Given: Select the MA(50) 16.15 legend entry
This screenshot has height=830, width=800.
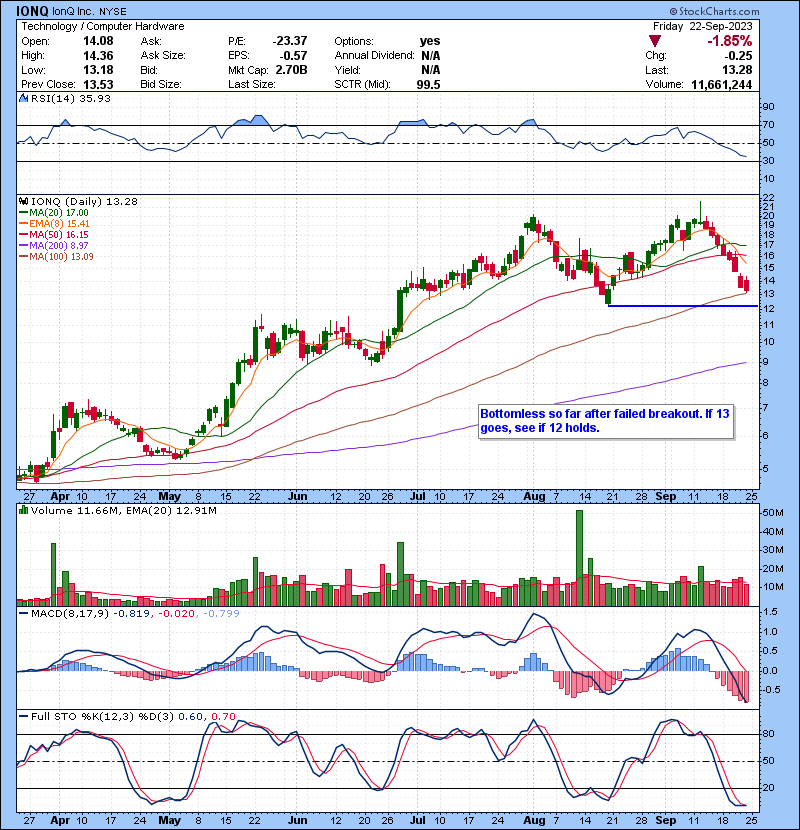Looking at the screenshot, I should pyautogui.click(x=54, y=234).
